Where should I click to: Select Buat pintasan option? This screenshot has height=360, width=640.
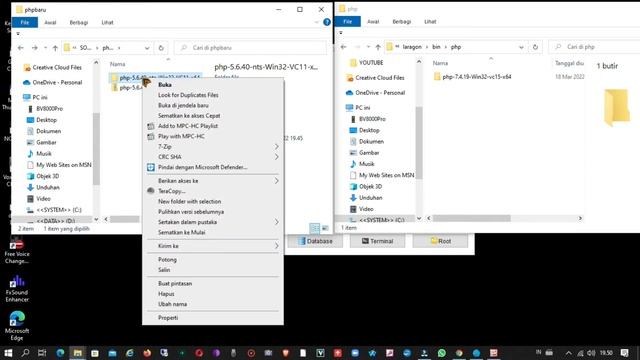tap(175, 283)
